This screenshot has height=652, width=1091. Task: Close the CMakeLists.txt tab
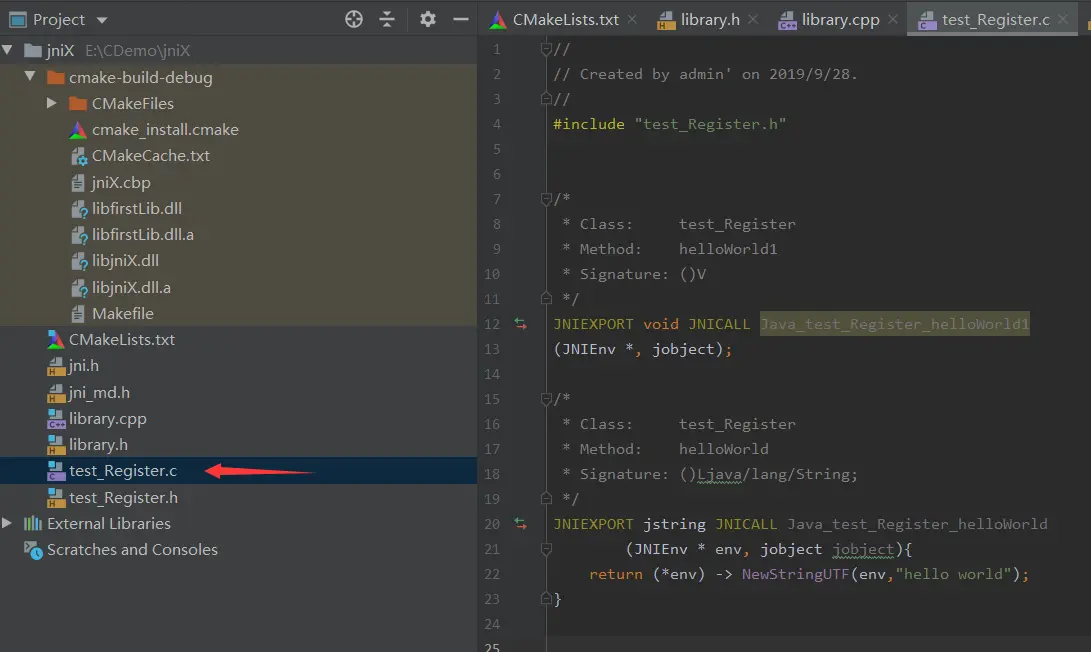coord(632,19)
